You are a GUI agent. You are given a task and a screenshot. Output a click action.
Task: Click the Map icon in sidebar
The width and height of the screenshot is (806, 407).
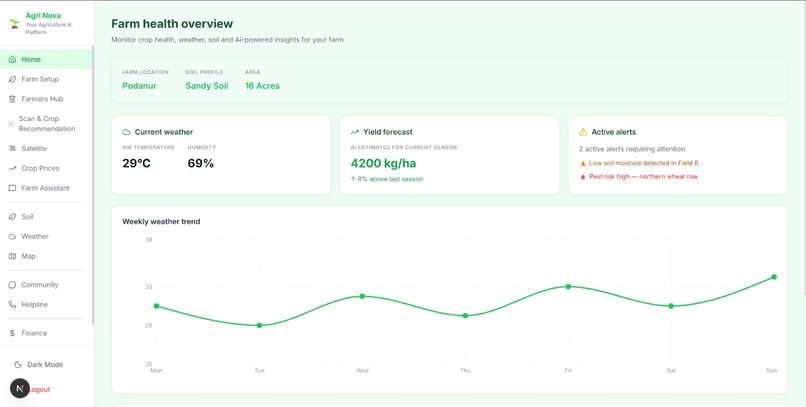tap(12, 256)
